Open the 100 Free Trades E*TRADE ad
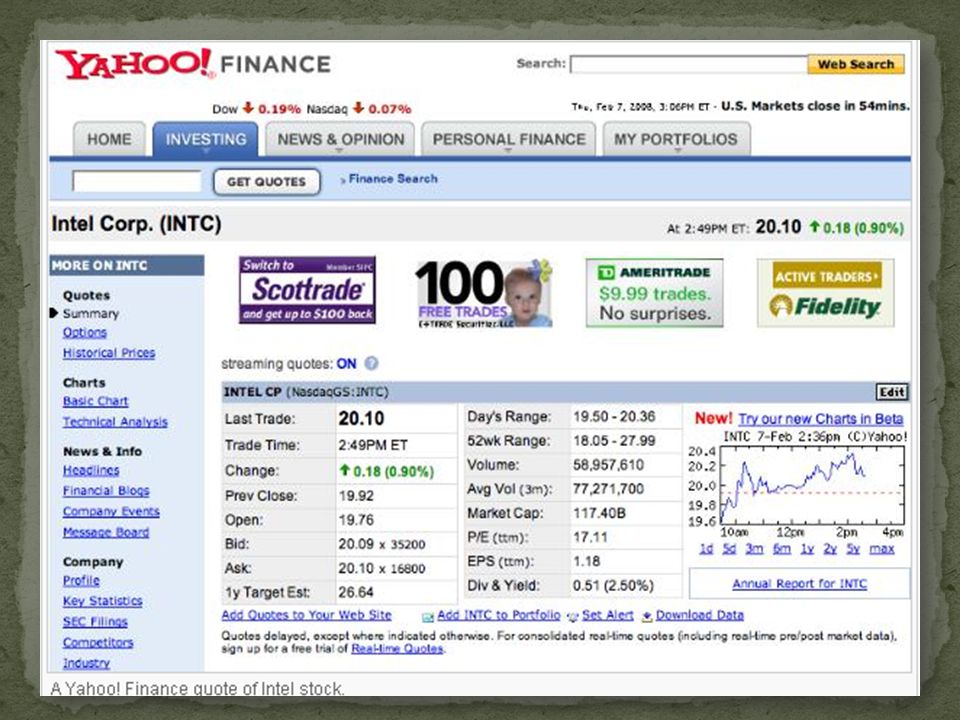 [x=484, y=293]
